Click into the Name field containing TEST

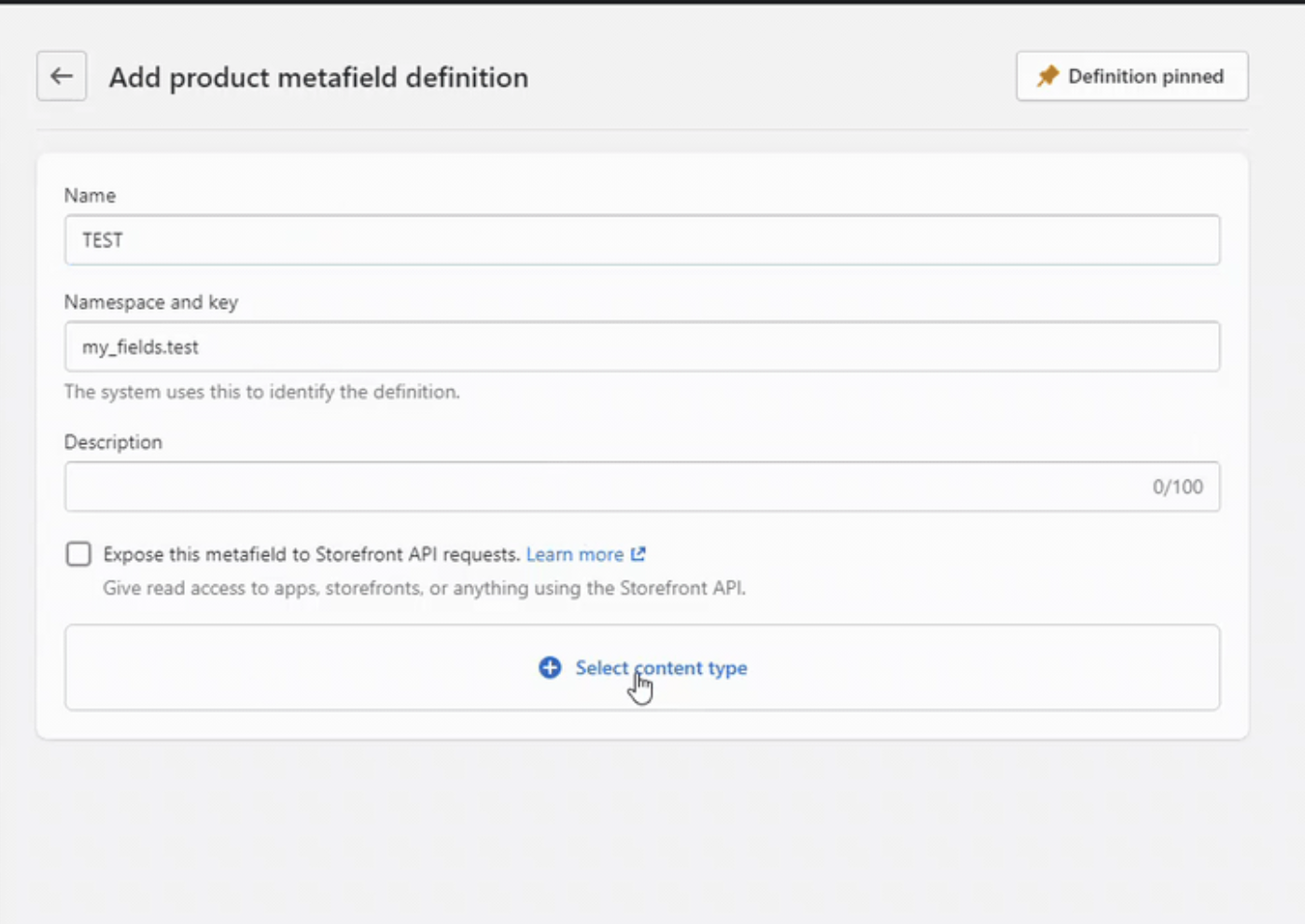coord(642,240)
